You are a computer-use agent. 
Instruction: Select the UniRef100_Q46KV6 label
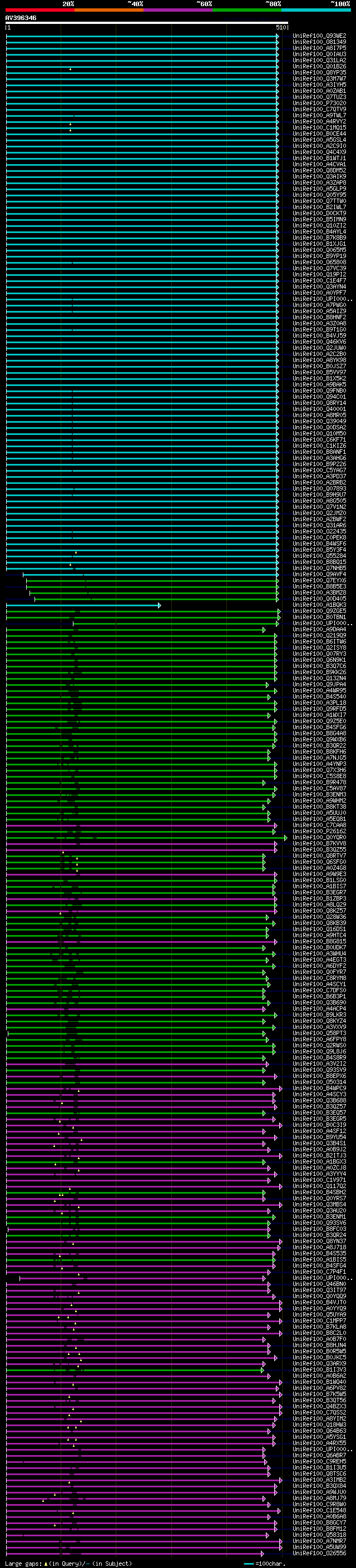[x=319, y=342]
